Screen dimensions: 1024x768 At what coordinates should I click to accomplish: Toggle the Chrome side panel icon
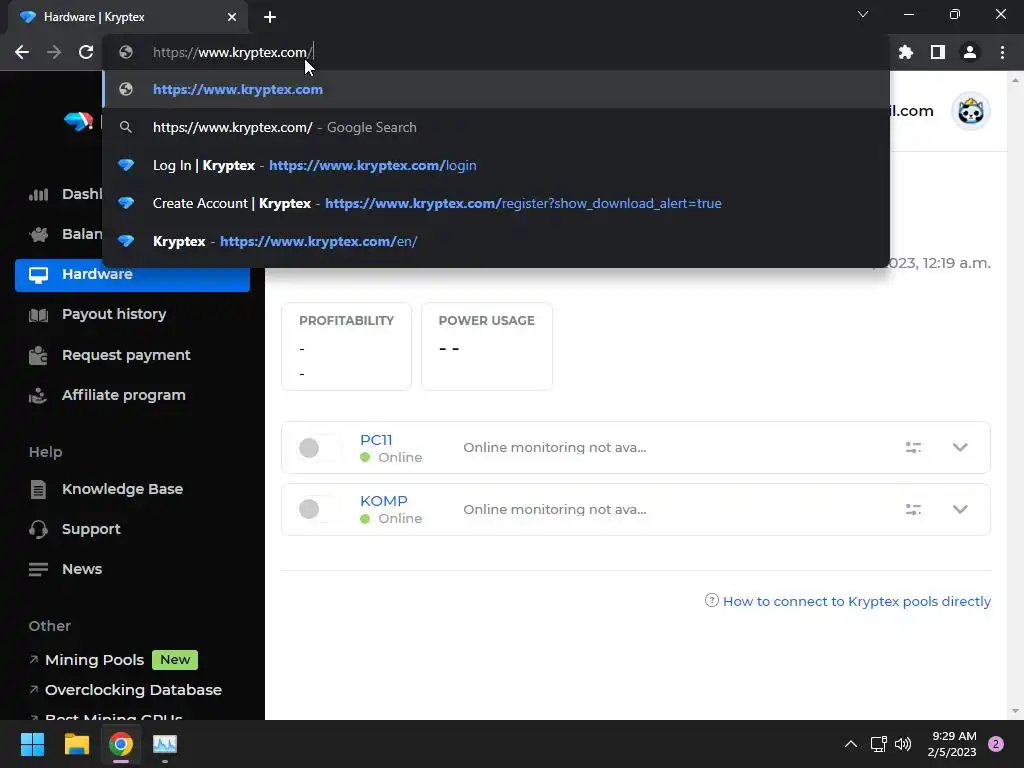938,52
